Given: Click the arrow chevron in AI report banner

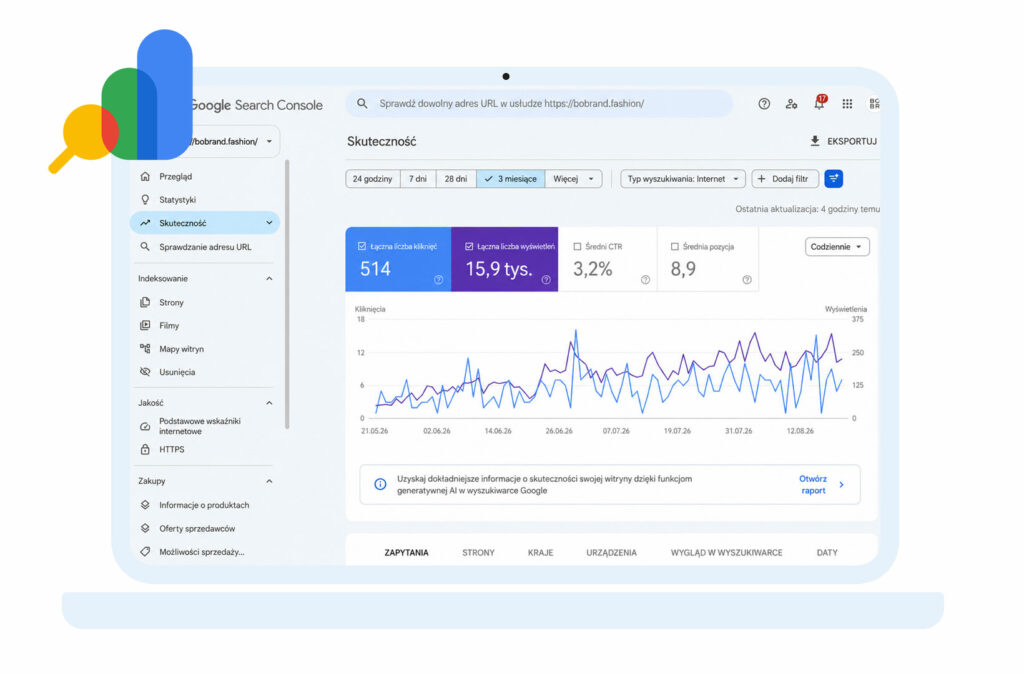Looking at the screenshot, I should click(x=841, y=485).
